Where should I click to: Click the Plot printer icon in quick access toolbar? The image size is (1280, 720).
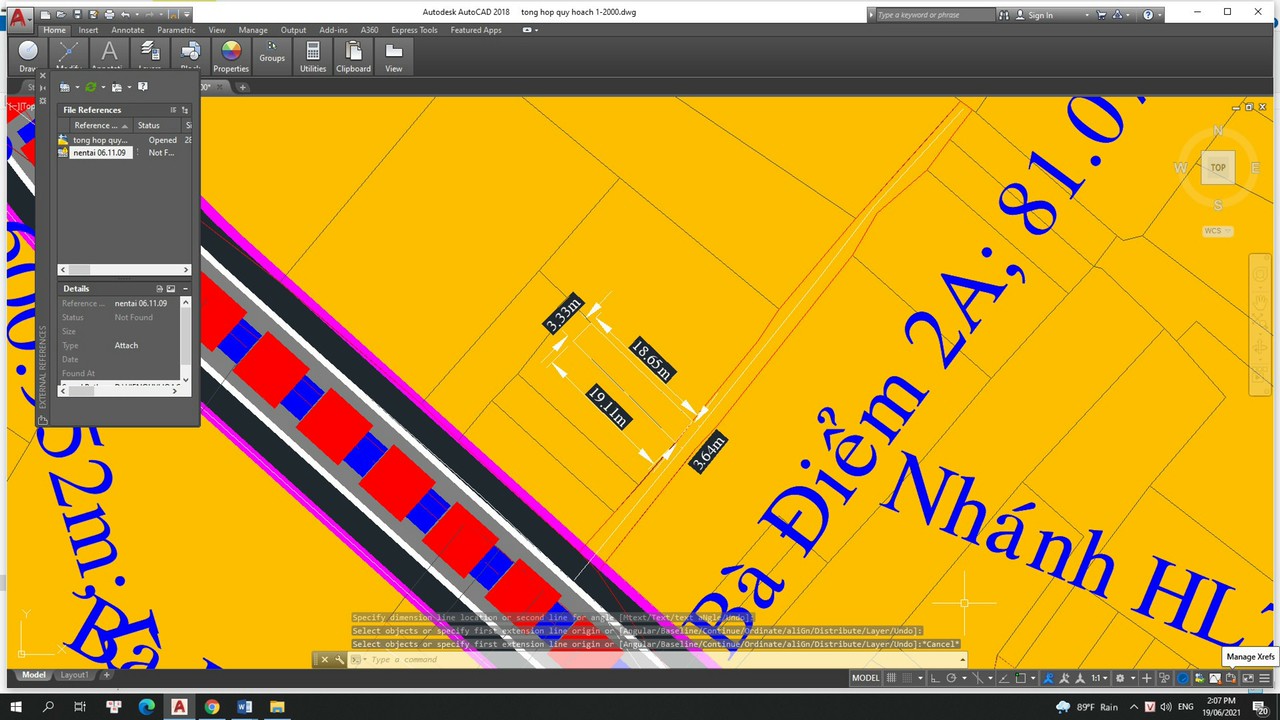click(x=109, y=15)
